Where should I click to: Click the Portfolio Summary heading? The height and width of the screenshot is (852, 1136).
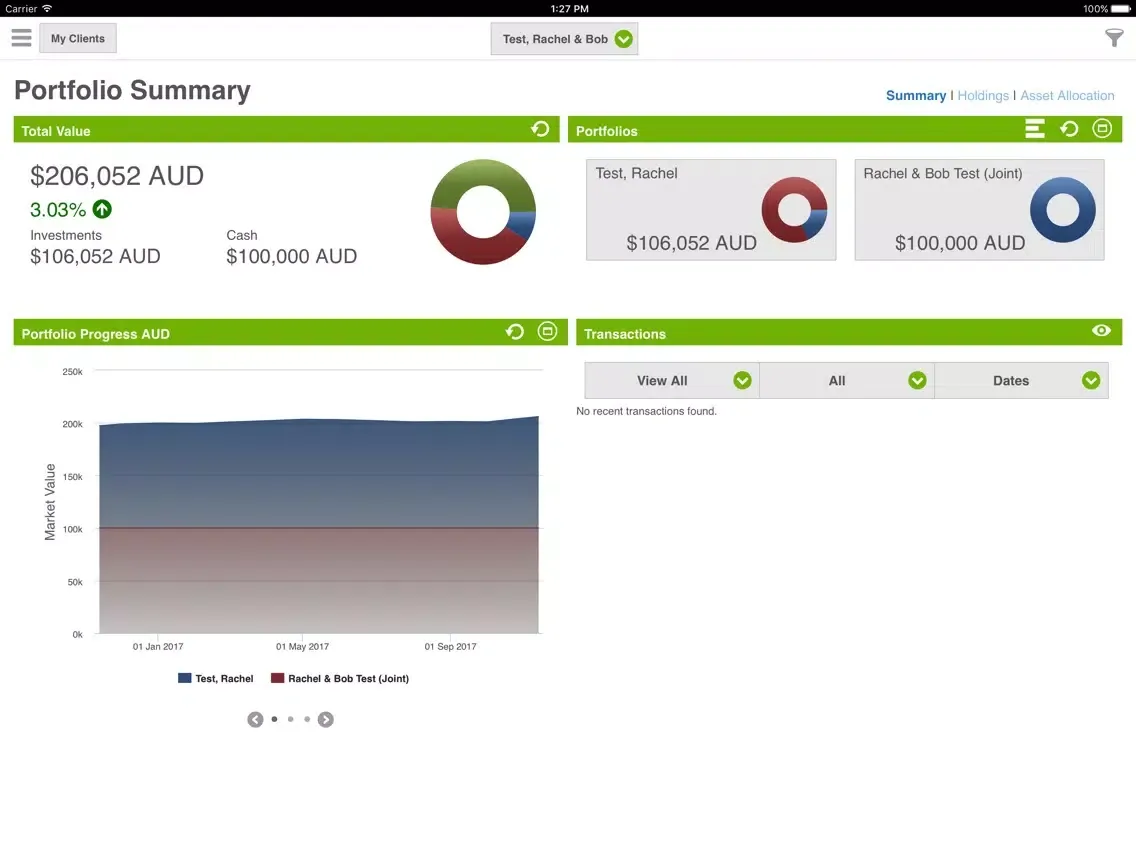pos(133,91)
